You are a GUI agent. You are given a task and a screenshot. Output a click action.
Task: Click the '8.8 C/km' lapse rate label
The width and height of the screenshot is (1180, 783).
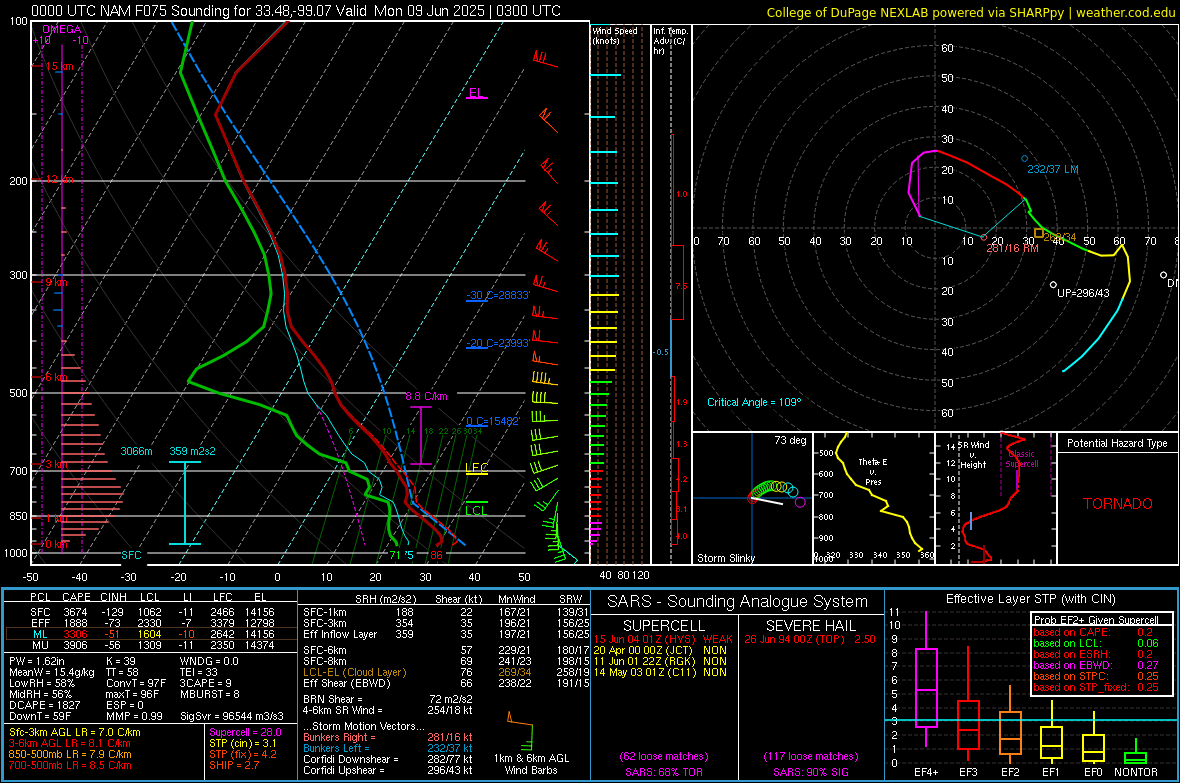click(x=426, y=396)
